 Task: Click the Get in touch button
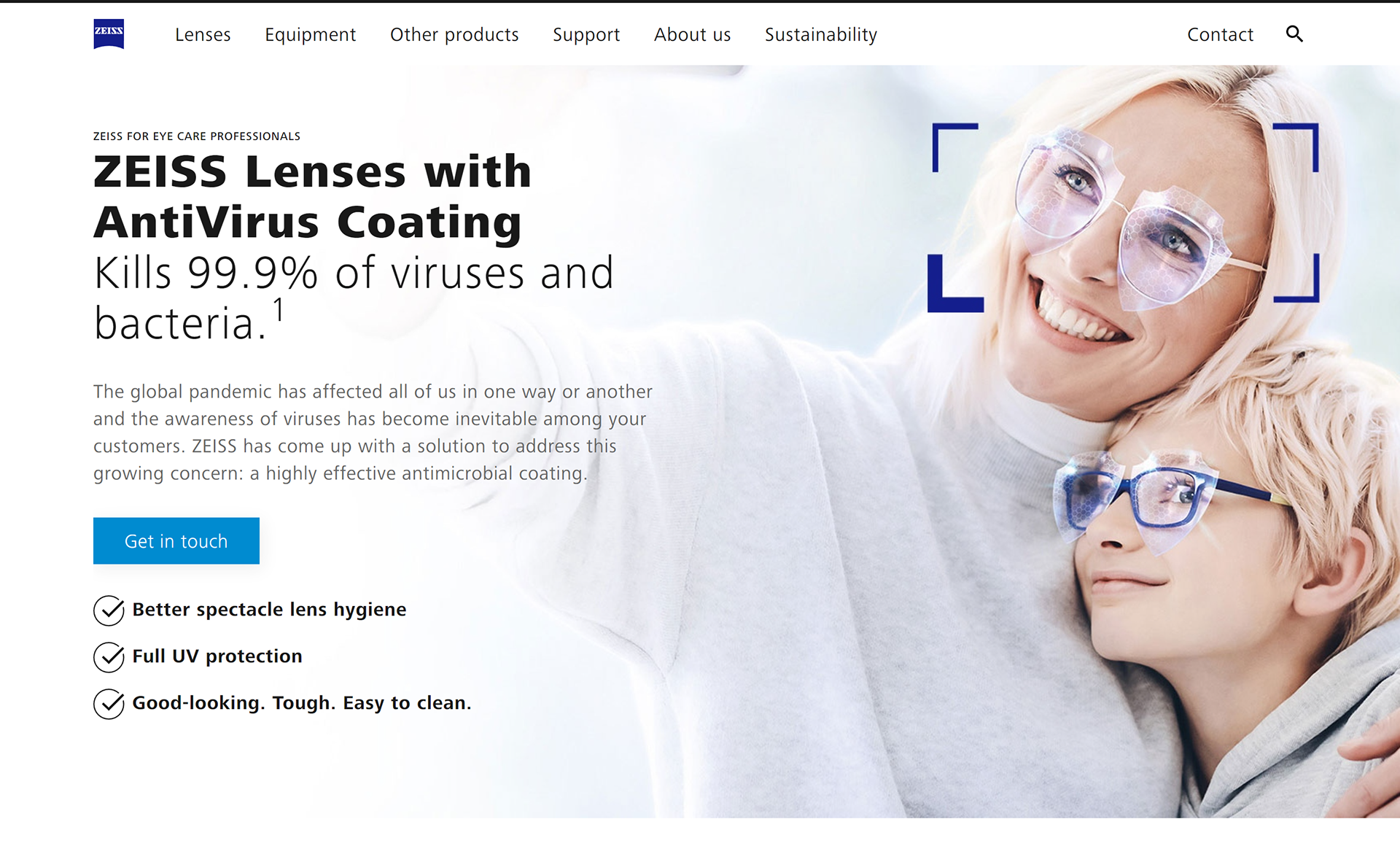tap(176, 540)
